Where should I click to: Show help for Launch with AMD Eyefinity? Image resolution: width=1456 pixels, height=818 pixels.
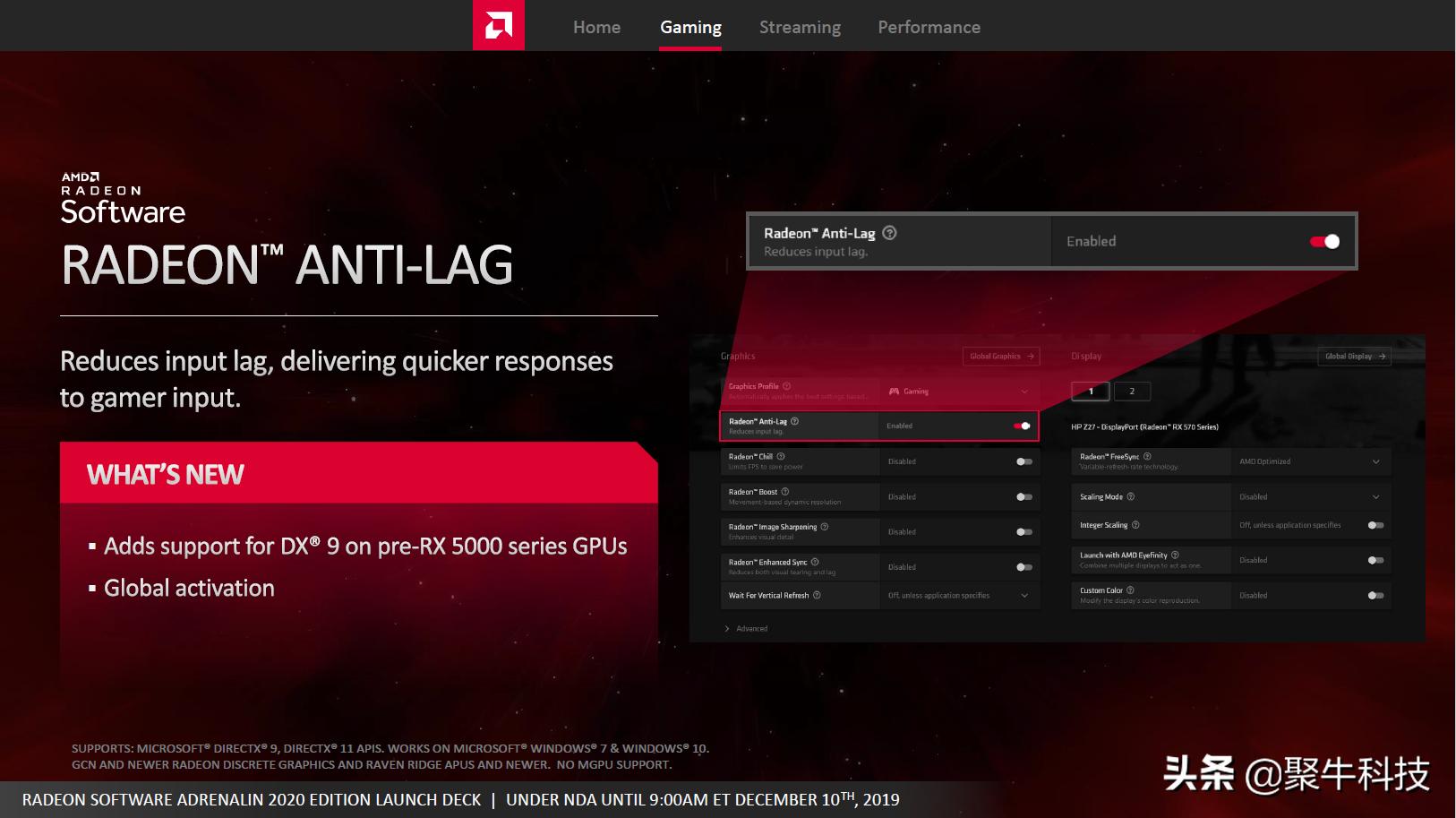pyautogui.click(x=1175, y=555)
